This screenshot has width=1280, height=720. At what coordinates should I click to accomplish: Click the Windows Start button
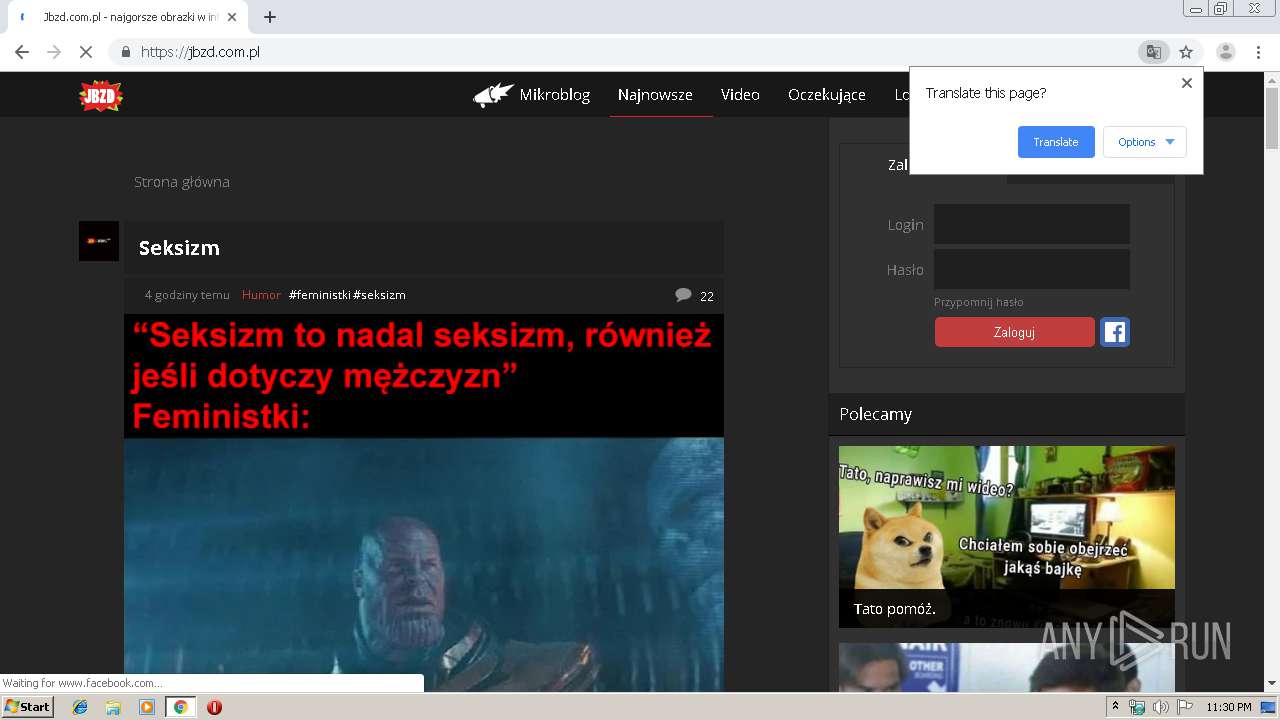[x=28, y=707]
